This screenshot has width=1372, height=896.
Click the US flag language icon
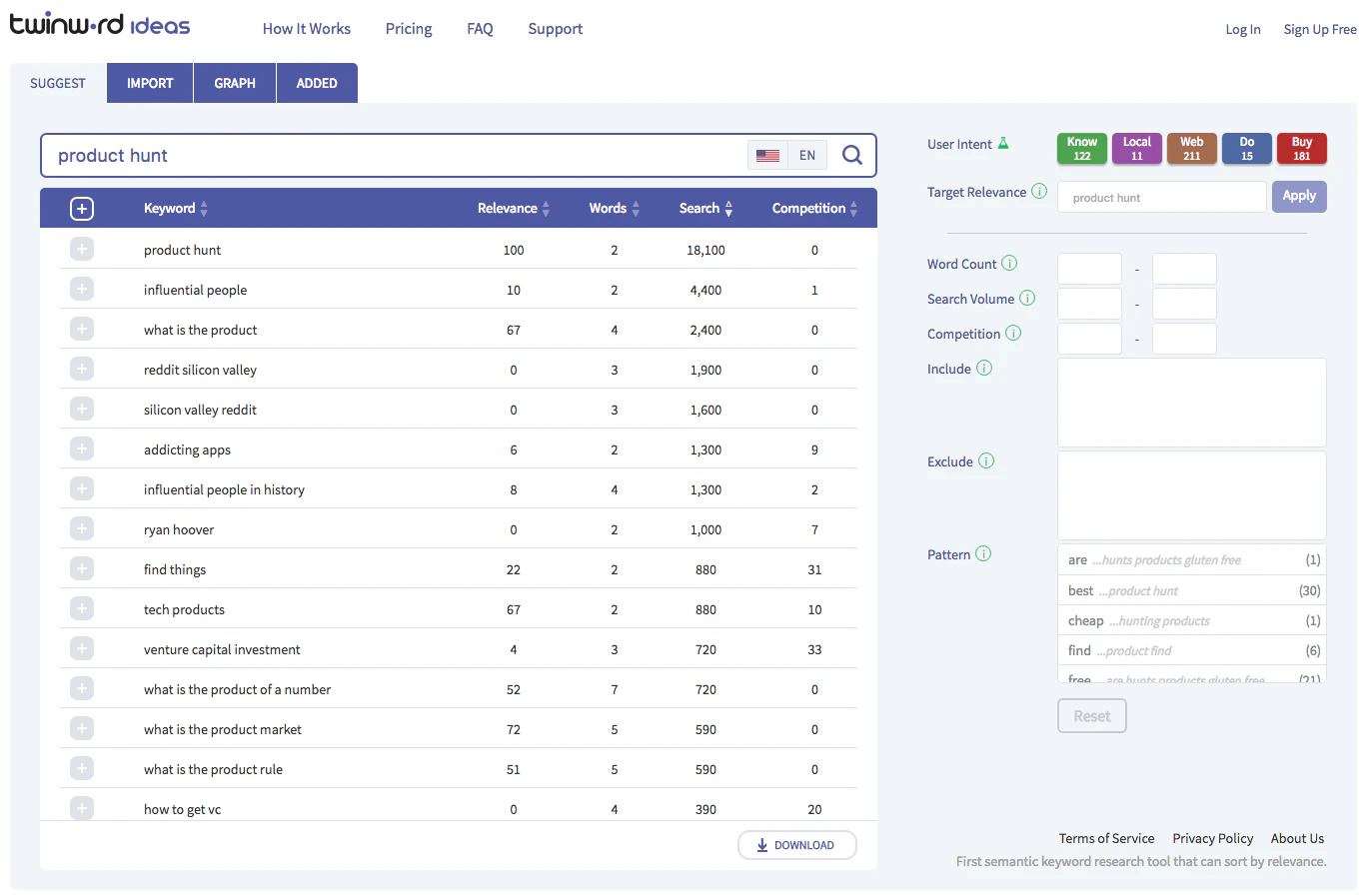click(767, 155)
